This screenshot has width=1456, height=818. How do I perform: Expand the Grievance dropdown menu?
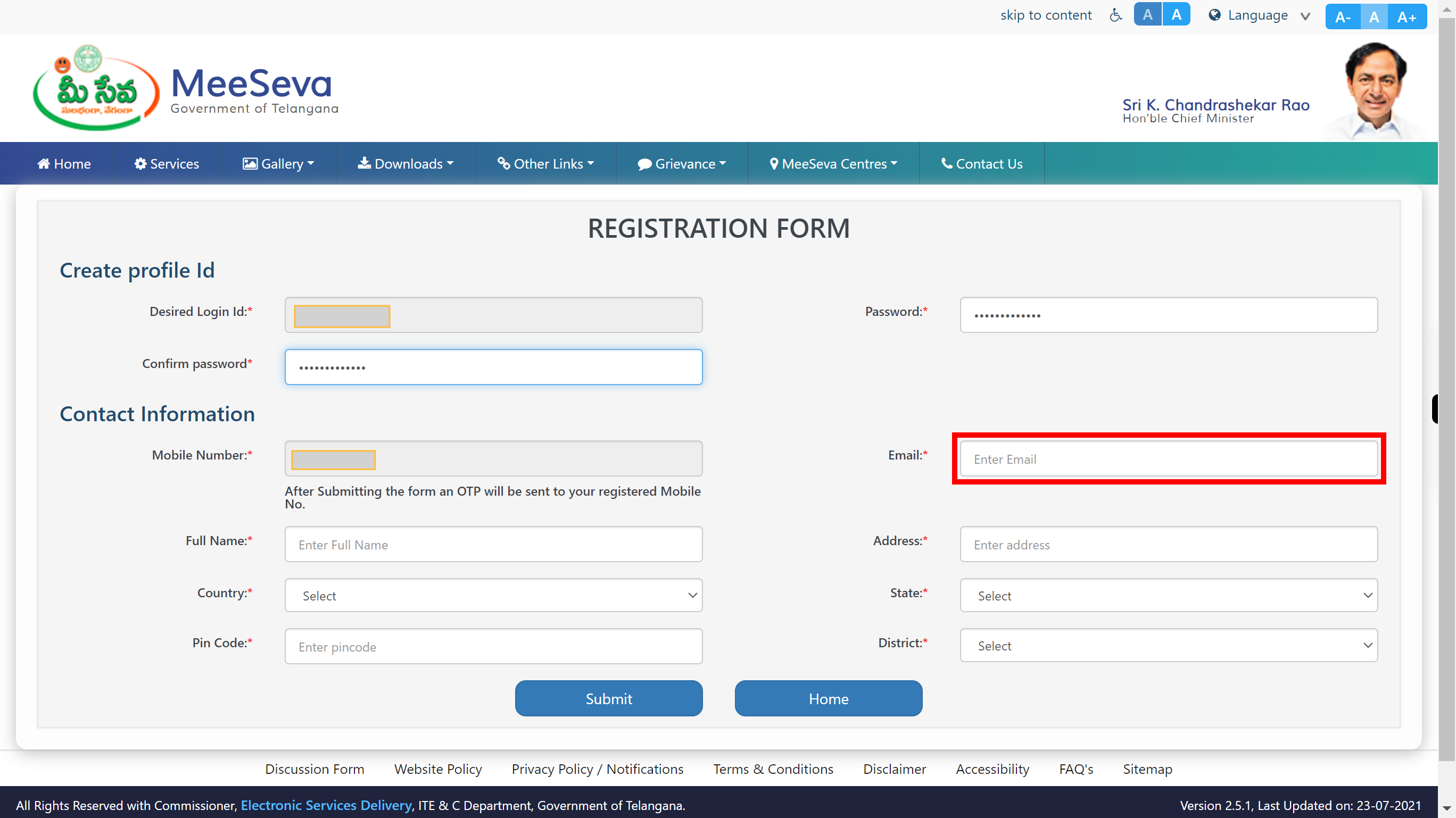[x=682, y=164]
